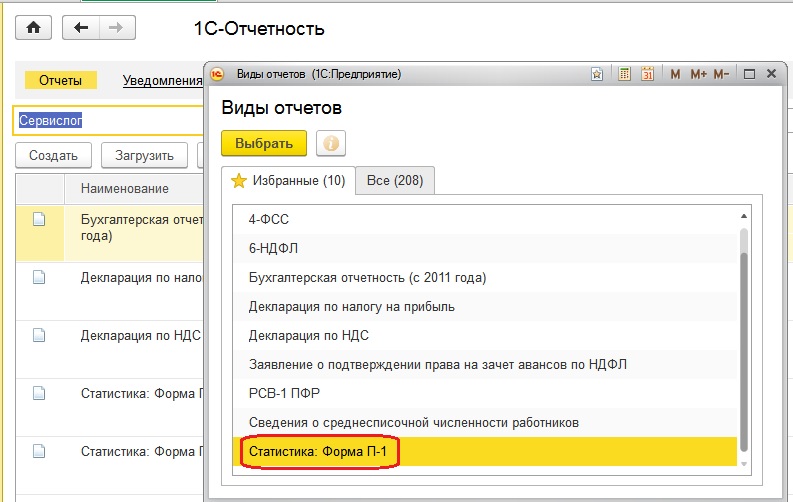
Task: Click the Создать button
Action: pyautogui.click(x=53, y=155)
